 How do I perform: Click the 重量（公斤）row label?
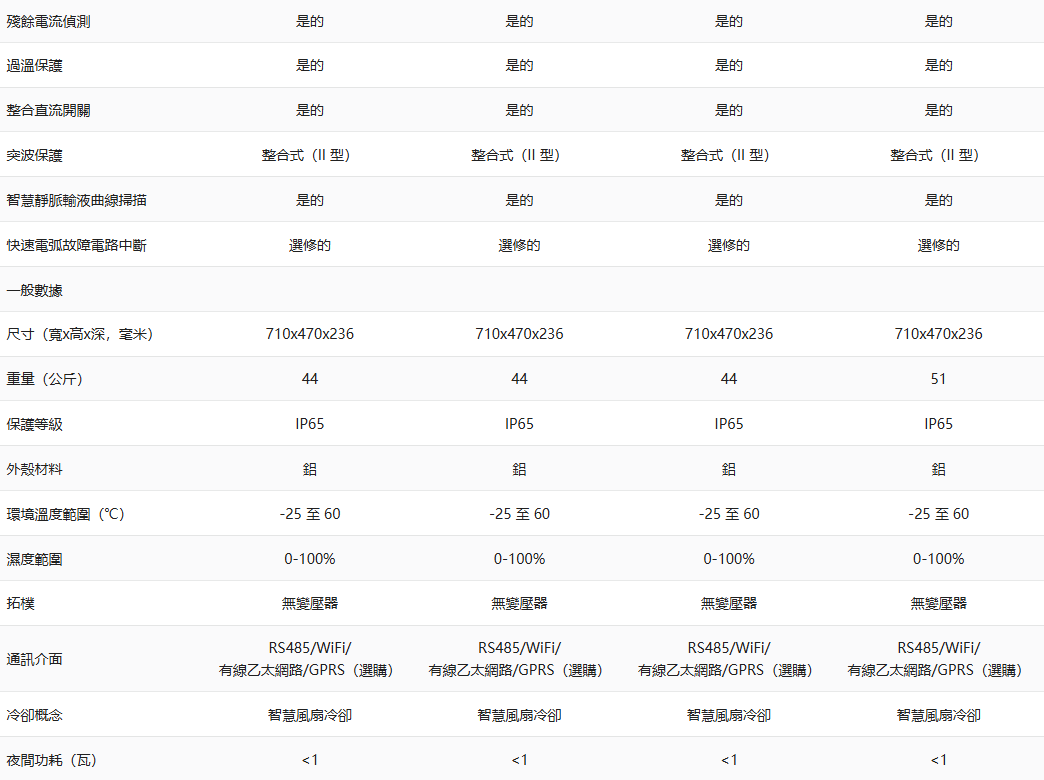[x=44, y=379]
